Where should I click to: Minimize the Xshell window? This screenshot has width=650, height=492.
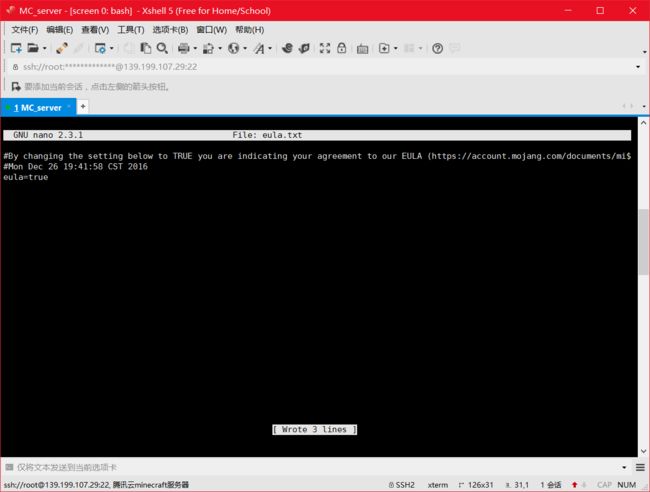(568, 10)
